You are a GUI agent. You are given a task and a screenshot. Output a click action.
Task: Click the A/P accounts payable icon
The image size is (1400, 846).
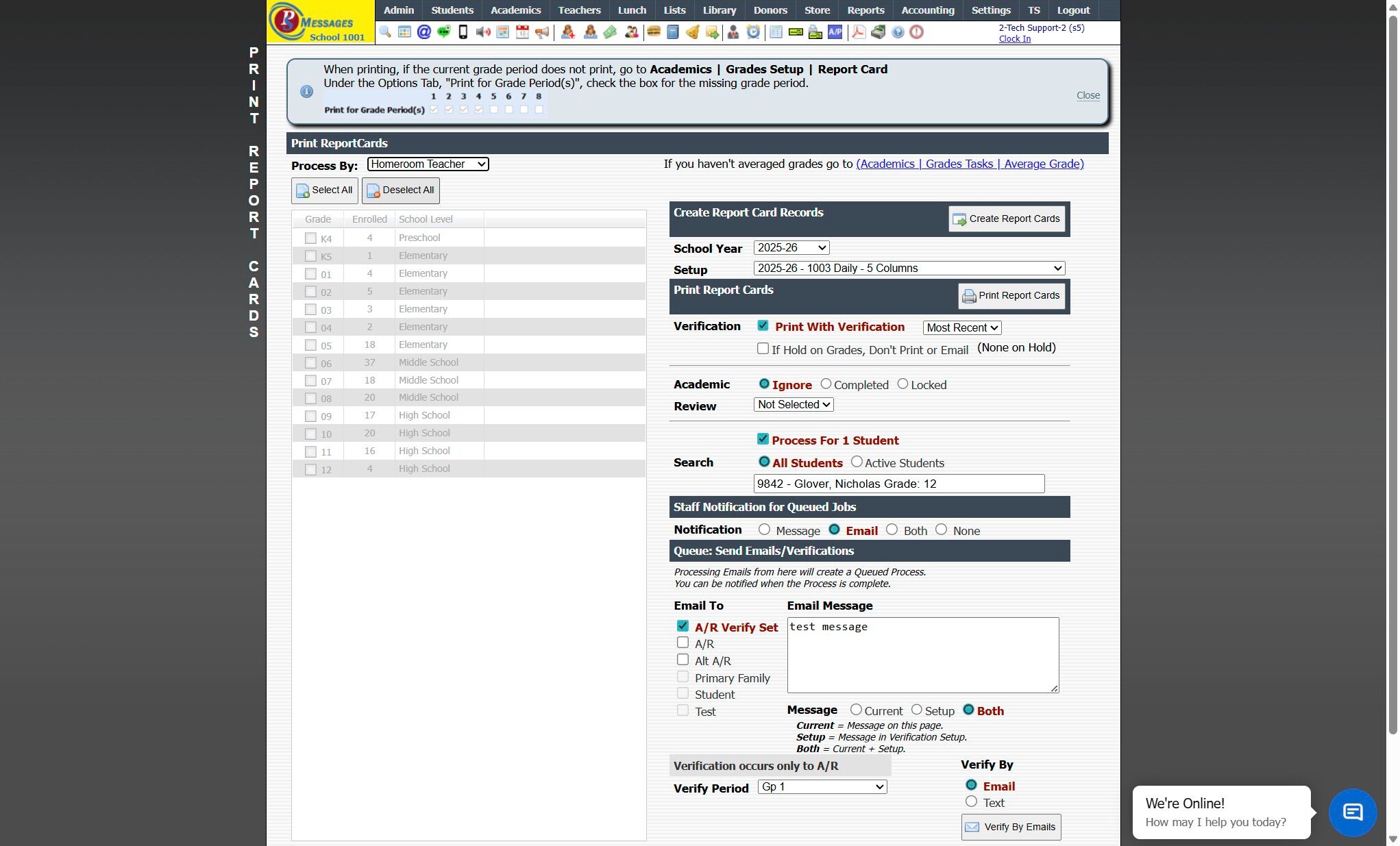point(835,32)
